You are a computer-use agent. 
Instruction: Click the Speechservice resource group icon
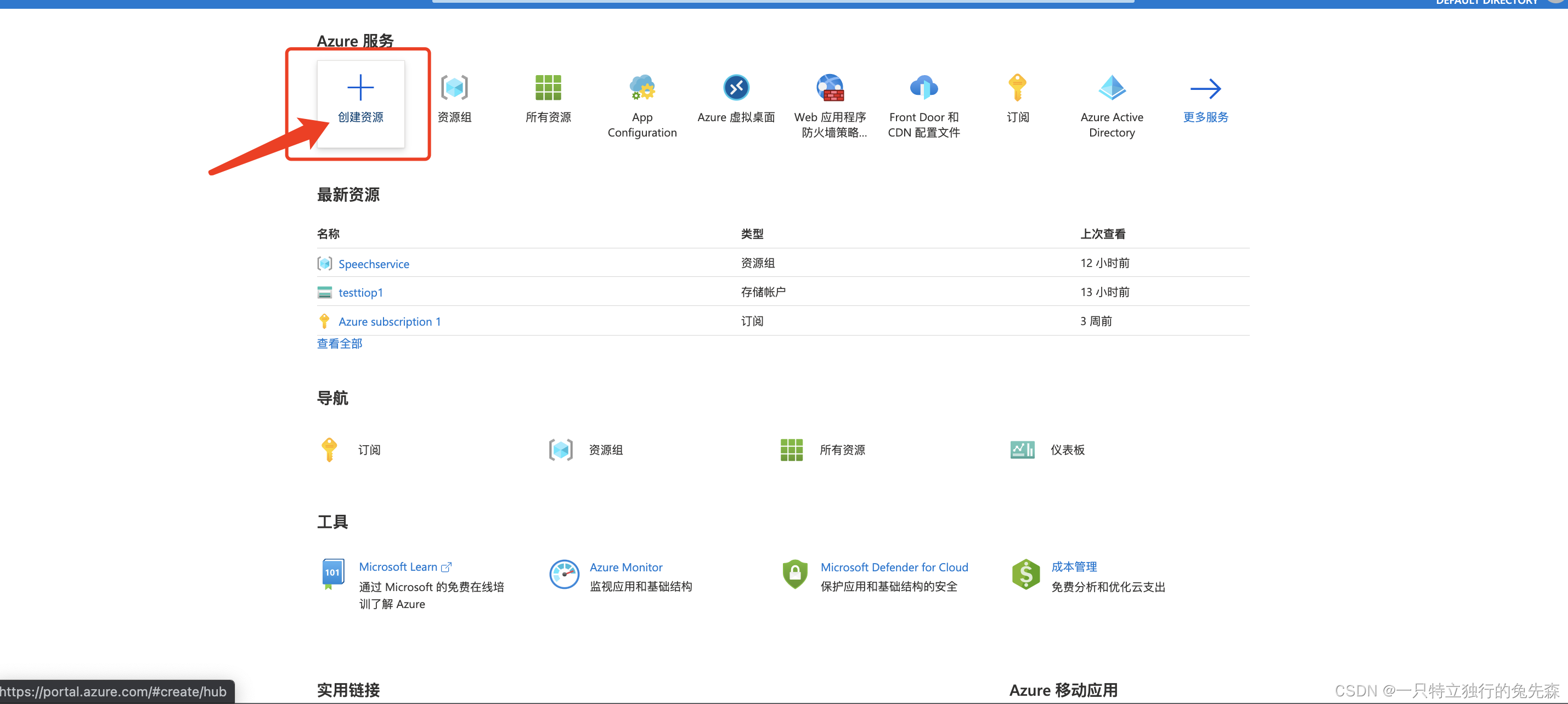pos(324,264)
